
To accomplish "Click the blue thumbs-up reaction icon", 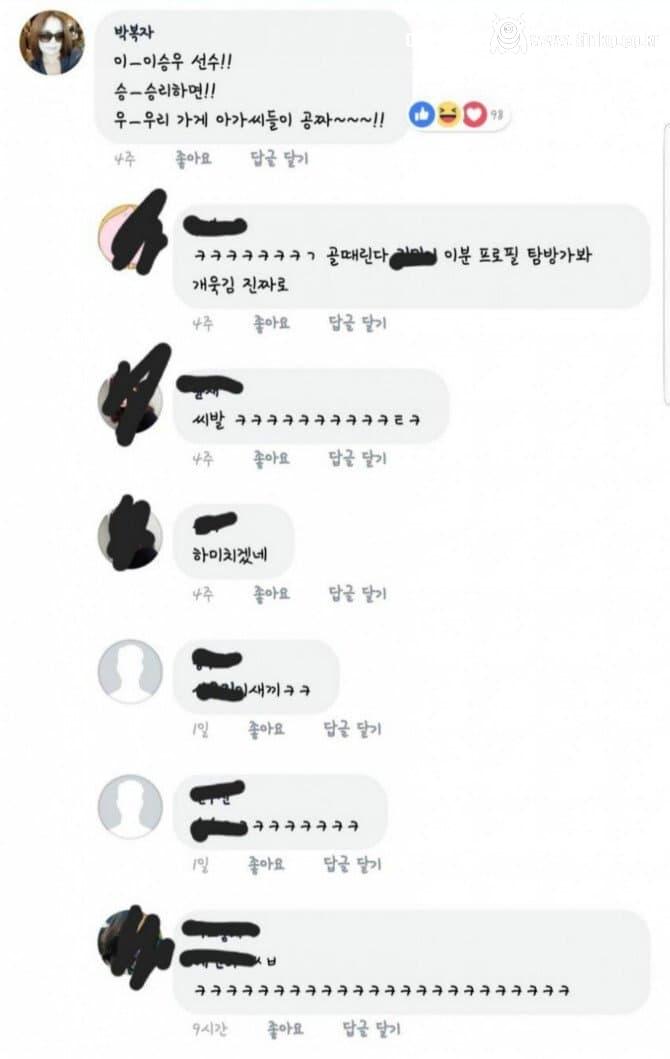I will 421,115.
